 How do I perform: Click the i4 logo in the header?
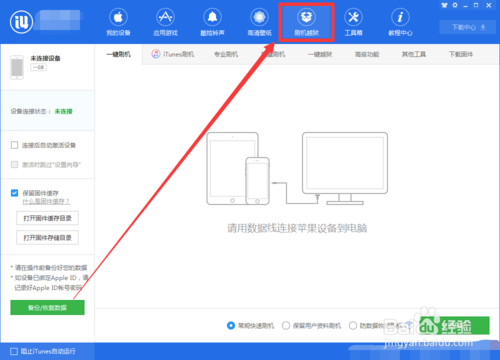coord(21,22)
